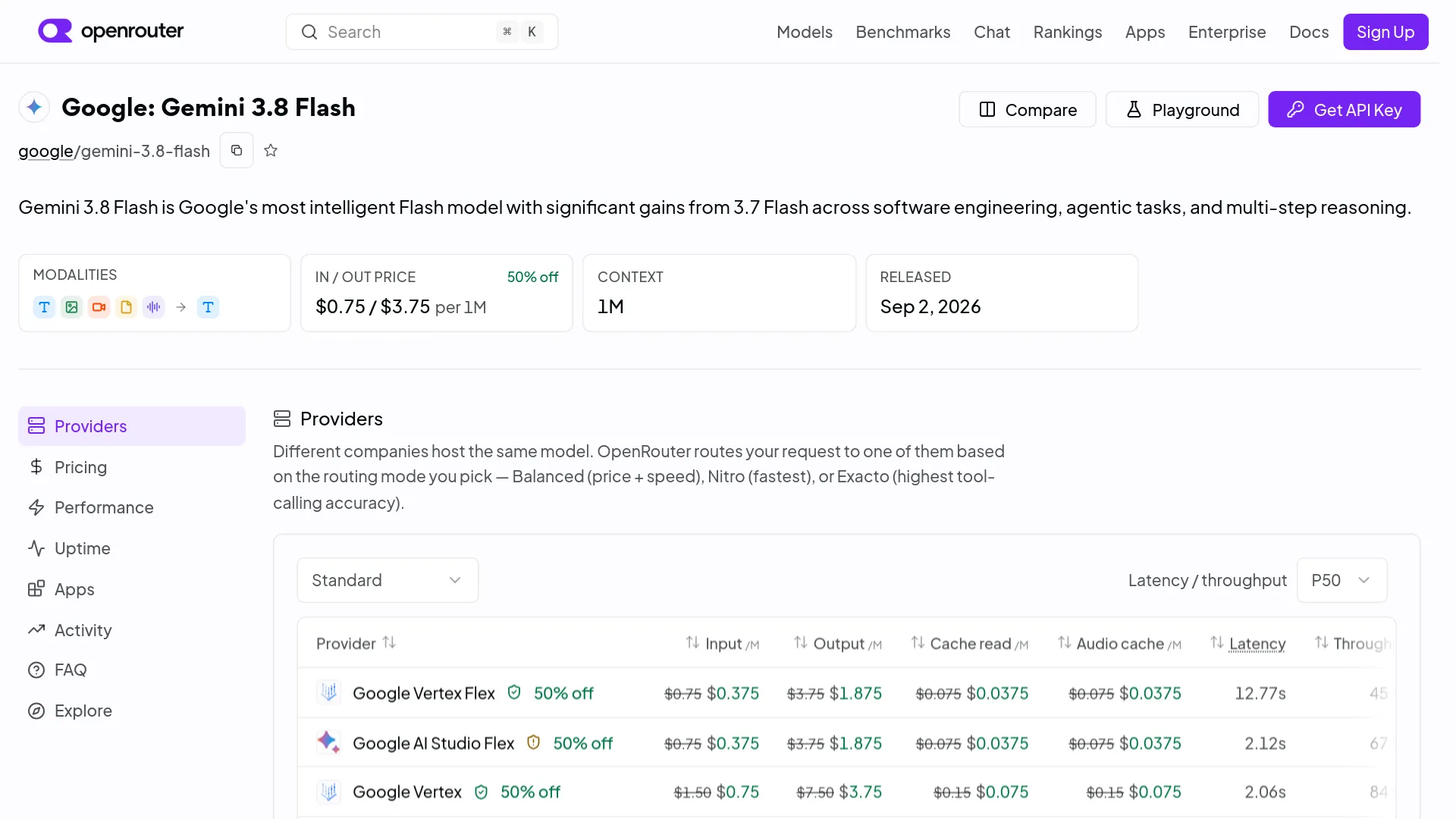Sort by Cache read column
The width and height of the screenshot is (1456, 819).
(x=969, y=643)
